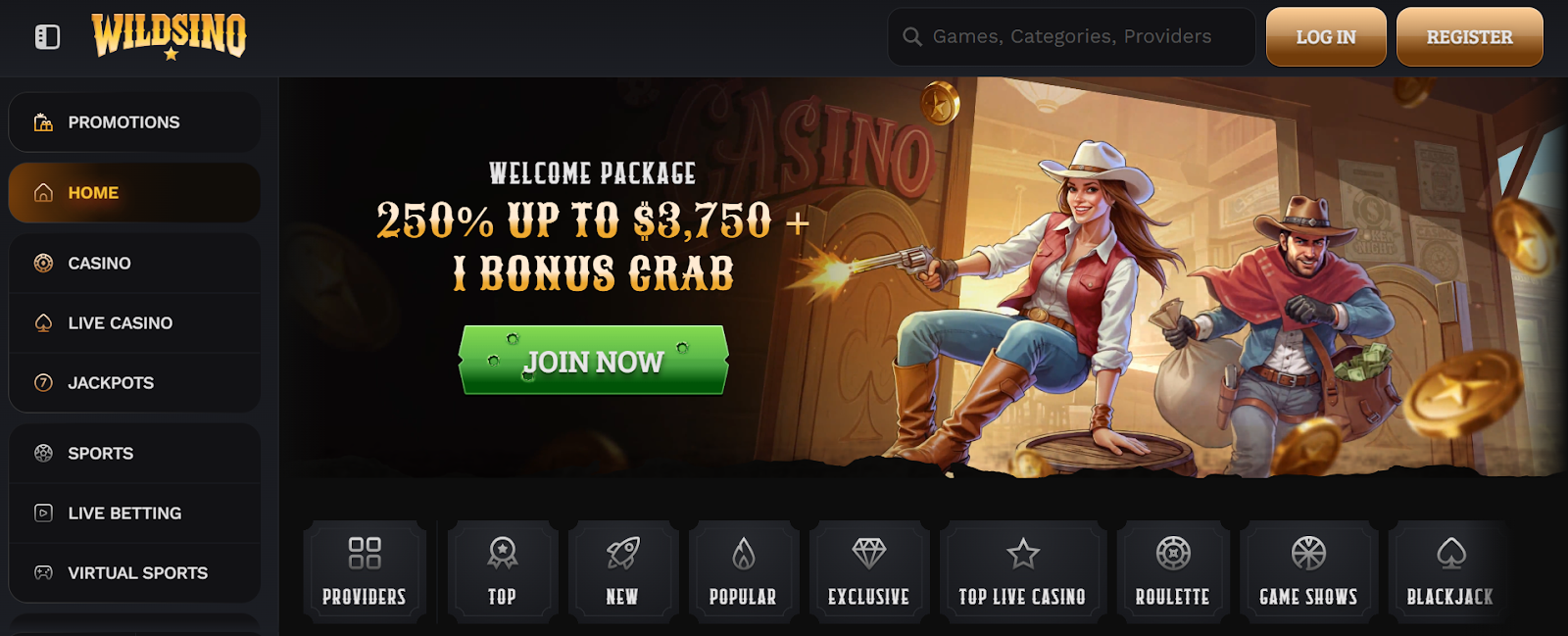Focus the Games, Categories, Providers search field
This screenshot has height=636, width=1568.
(x=1071, y=37)
